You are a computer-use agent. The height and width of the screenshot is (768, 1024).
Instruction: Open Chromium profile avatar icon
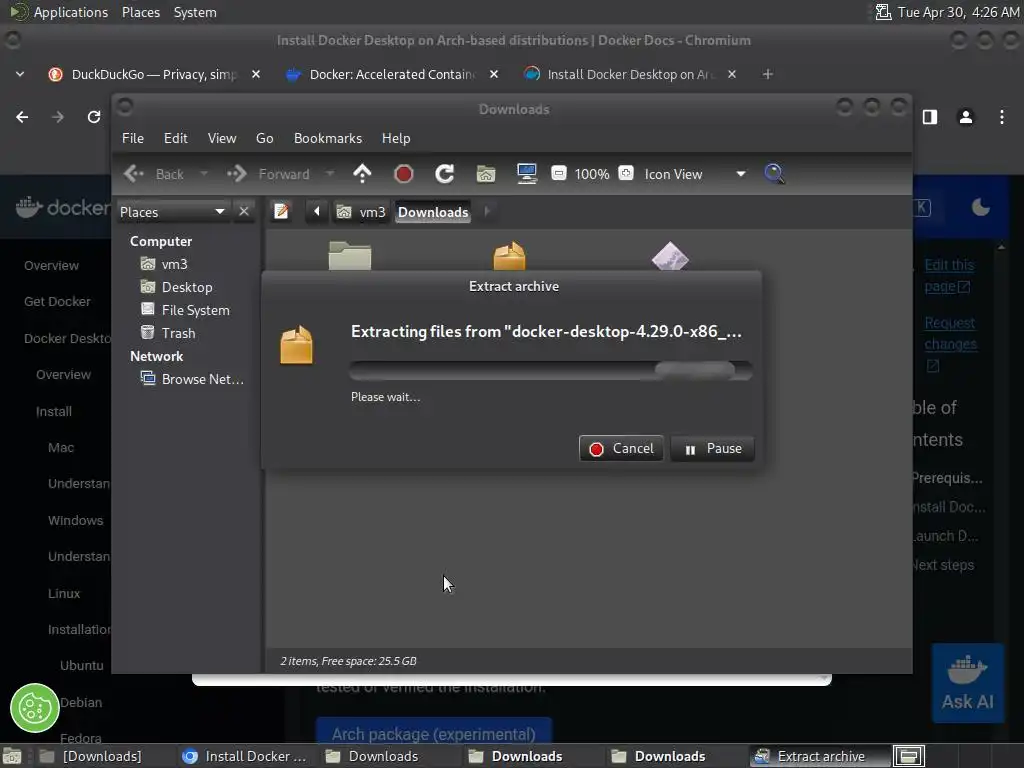point(966,117)
